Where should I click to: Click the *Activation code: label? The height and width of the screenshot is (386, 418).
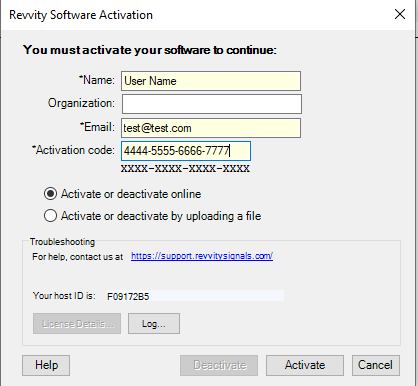point(73,150)
